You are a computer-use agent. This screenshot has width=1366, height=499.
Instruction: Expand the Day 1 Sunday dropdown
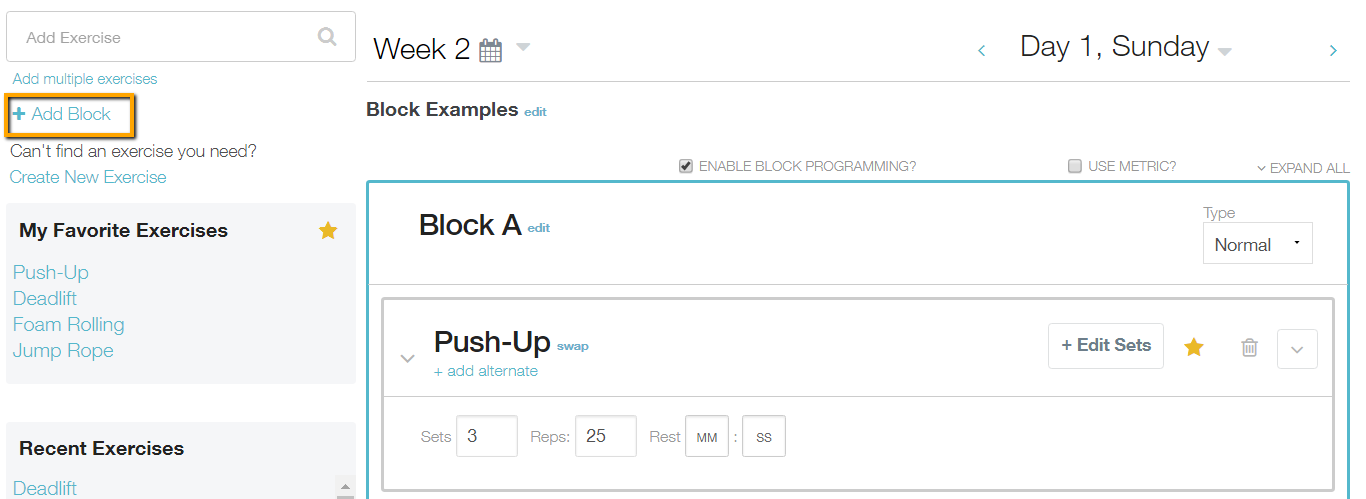[x=1225, y=52]
